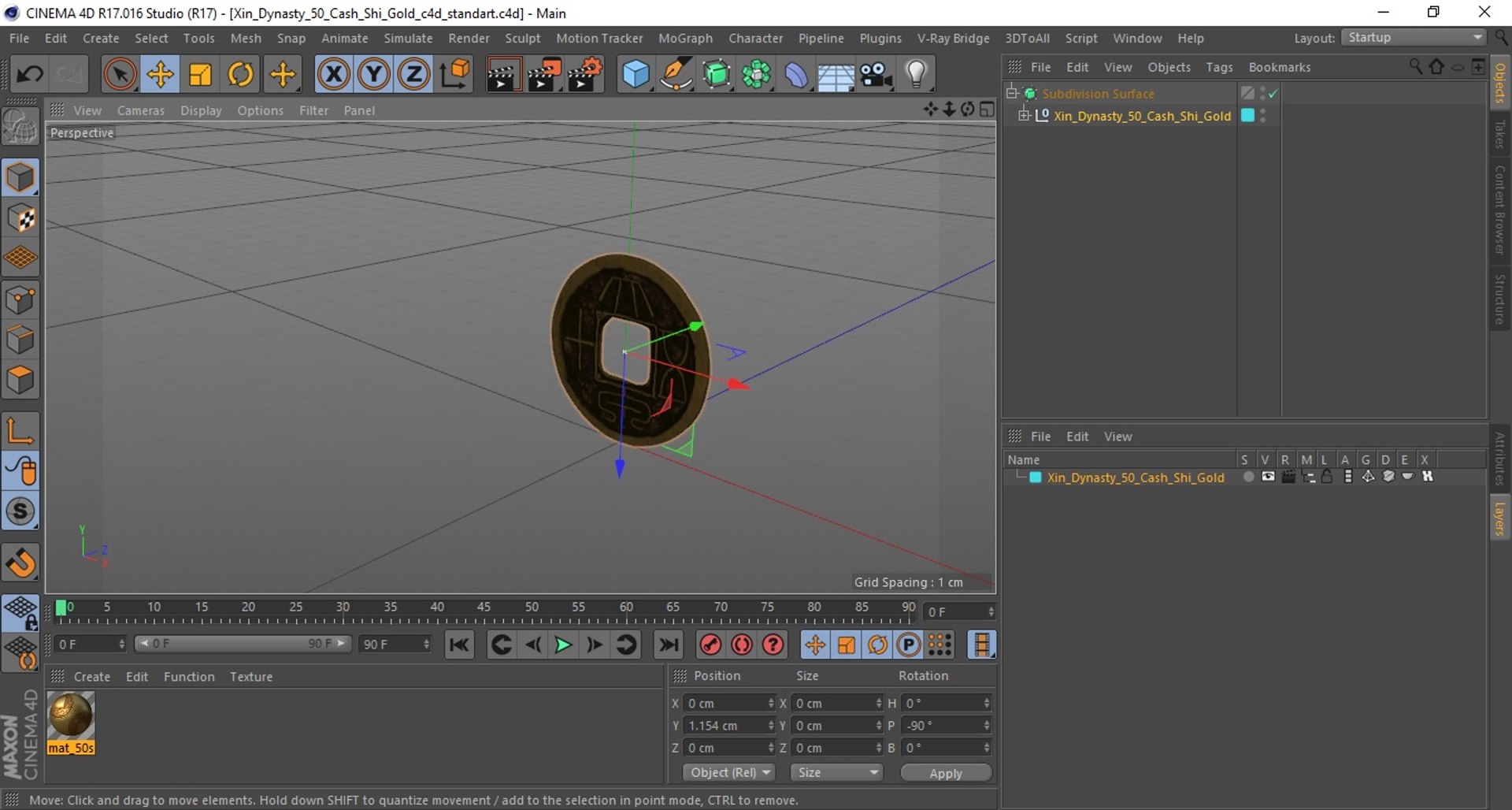The width and height of the screenshot is (1512, 810).
Task: Add a Floor environment object
Action: pyautogui.click(x=836, y=76)
